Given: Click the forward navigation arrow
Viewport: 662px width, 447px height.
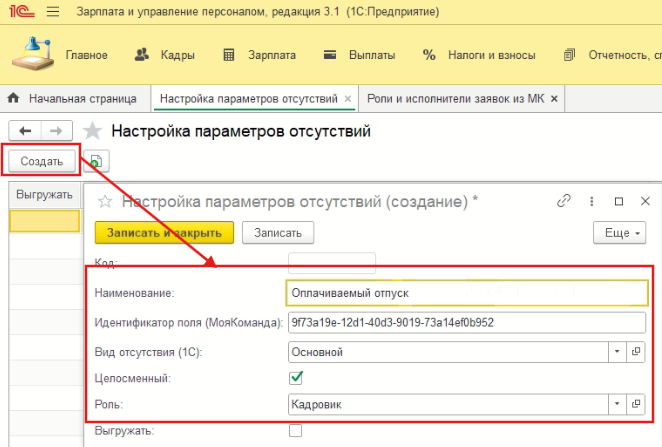Looking at the screenshot, I should click(x=57, y=131).
